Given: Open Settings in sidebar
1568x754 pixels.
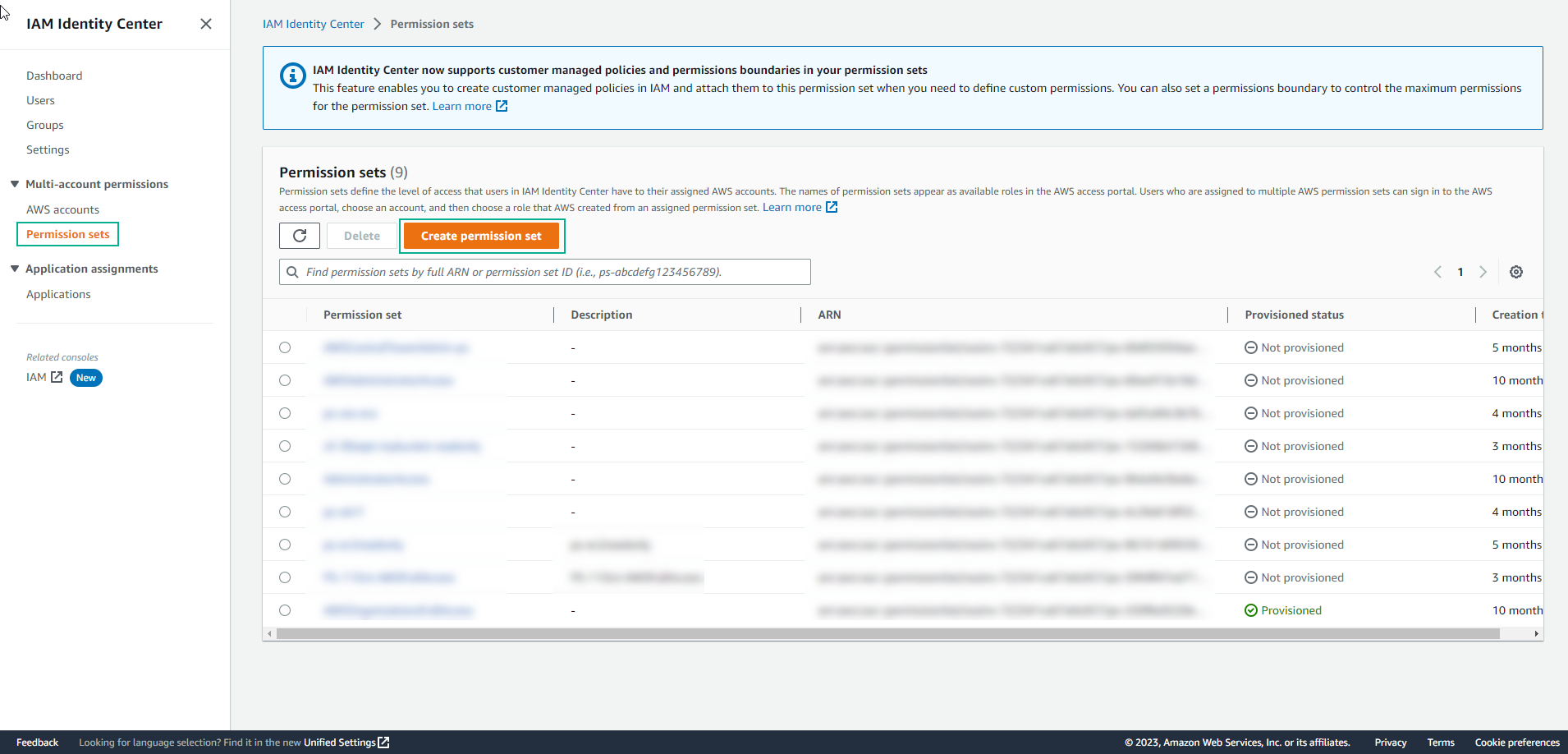Looking at the screenshot, I should [48, 149].
